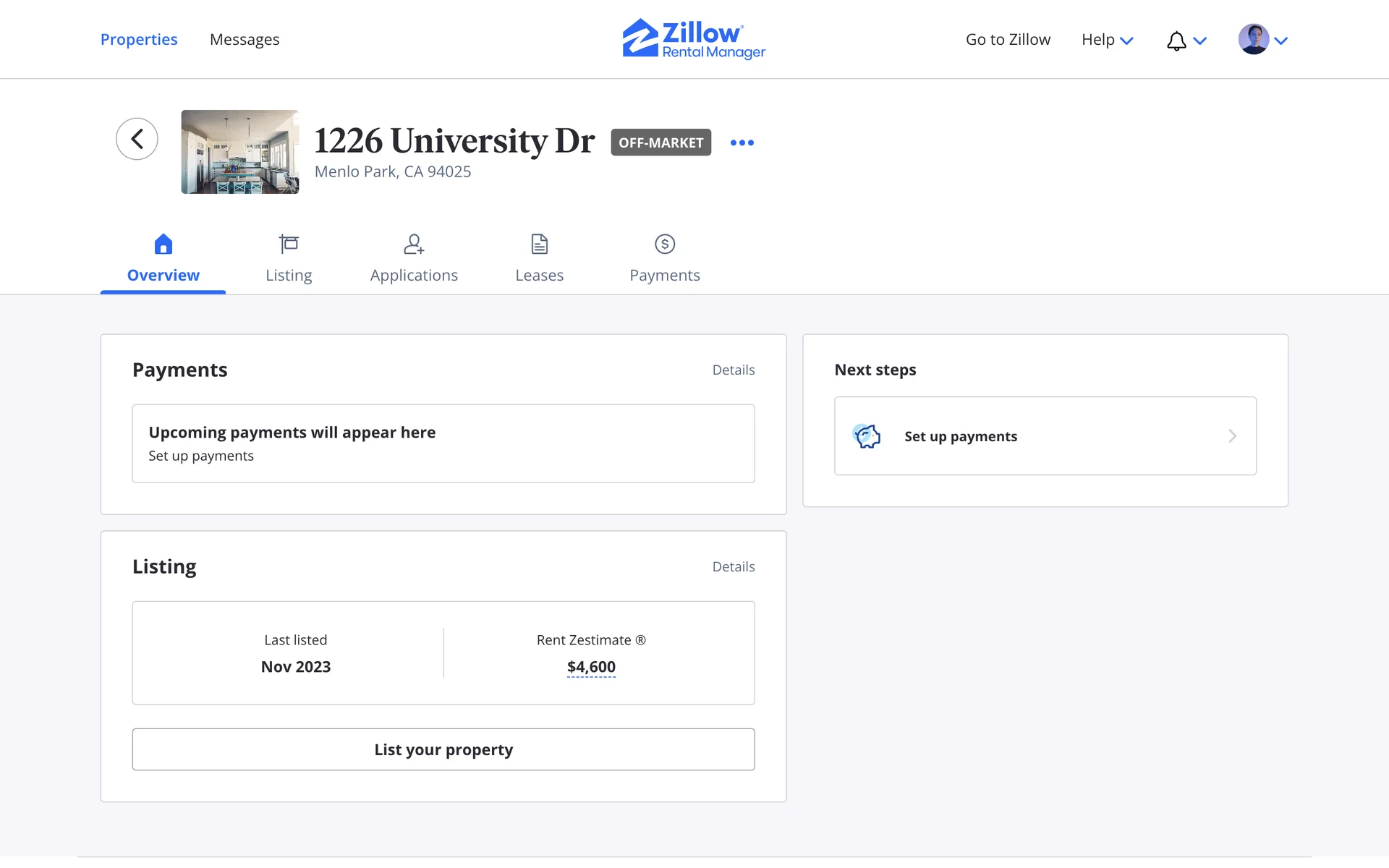
Task: Open Details link in Payments card
Action: click(x=733, y=370)
